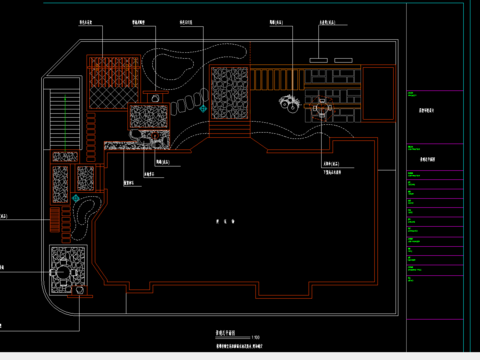
Task: Select the round table symbol in the bottom-left paved square
Action: point(63,273)
